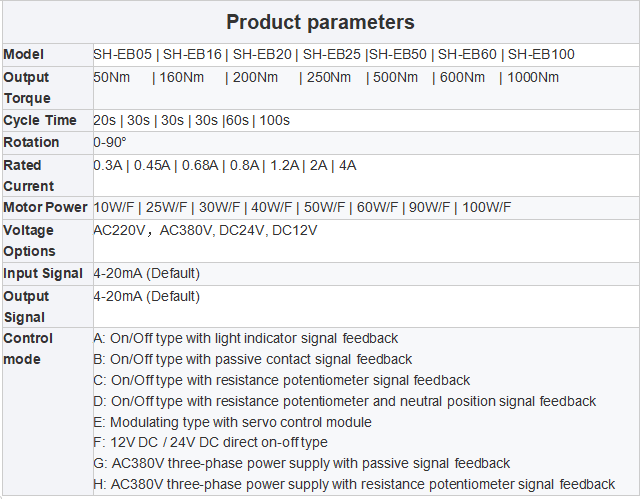Viewport: 643px width, 499px height.
Task: Select the 100W/F motor power value
Action: pos(487,208)
